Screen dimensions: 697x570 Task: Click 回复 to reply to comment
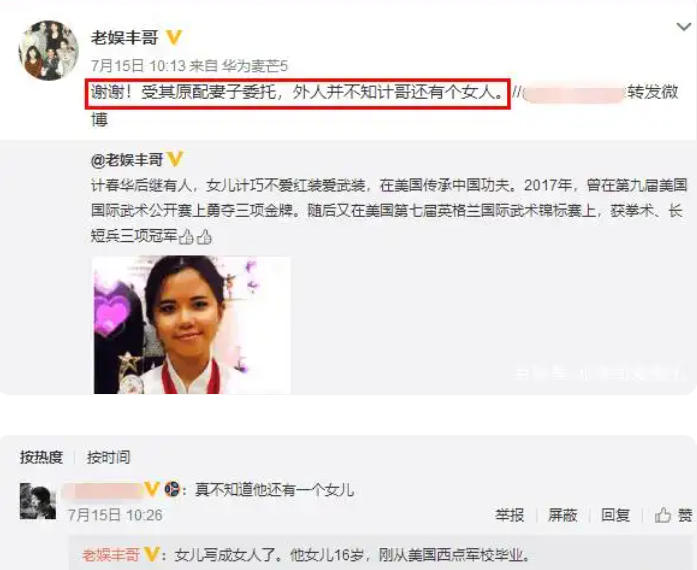pyautogui.click(x=616, y=515)
